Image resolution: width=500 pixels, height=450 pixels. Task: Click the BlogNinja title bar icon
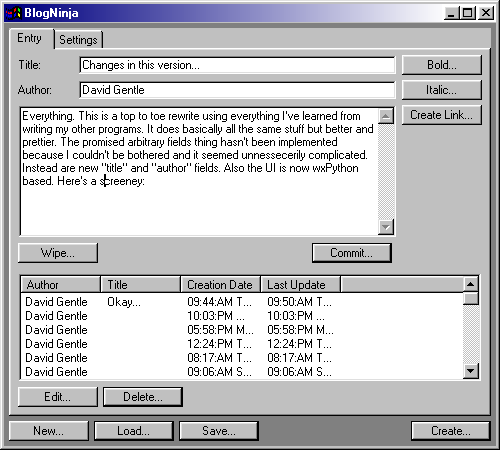(13, 13)
